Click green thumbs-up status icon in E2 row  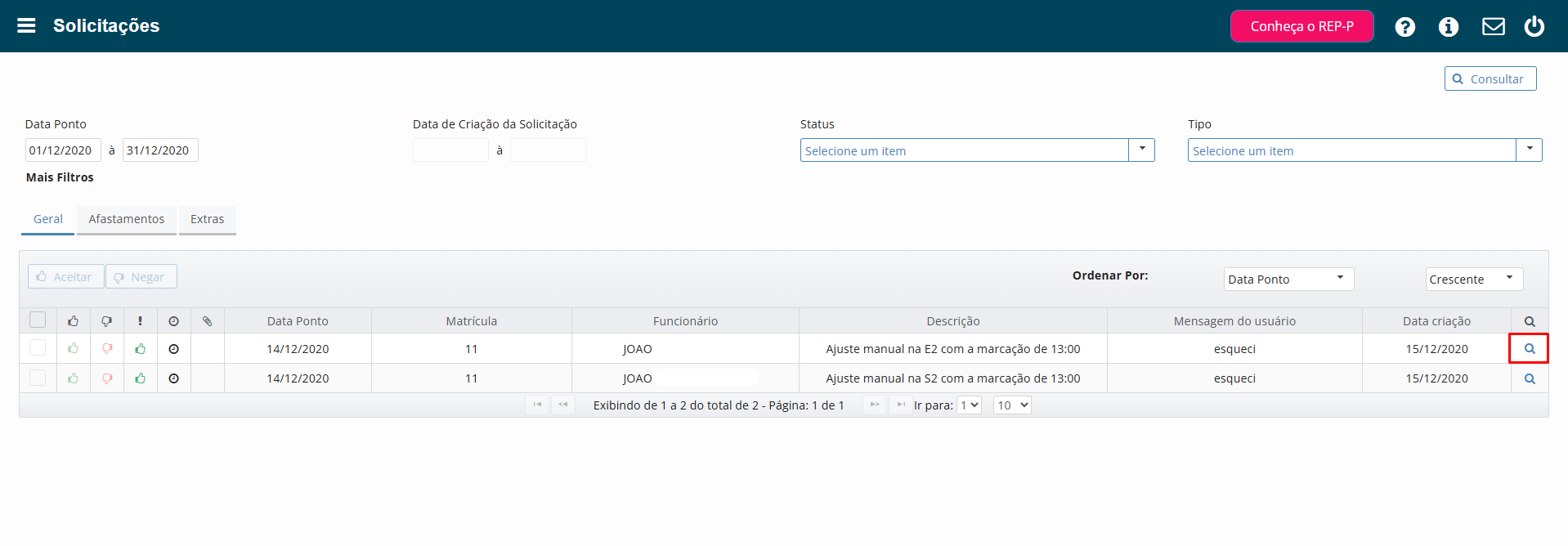pos(141,348)
